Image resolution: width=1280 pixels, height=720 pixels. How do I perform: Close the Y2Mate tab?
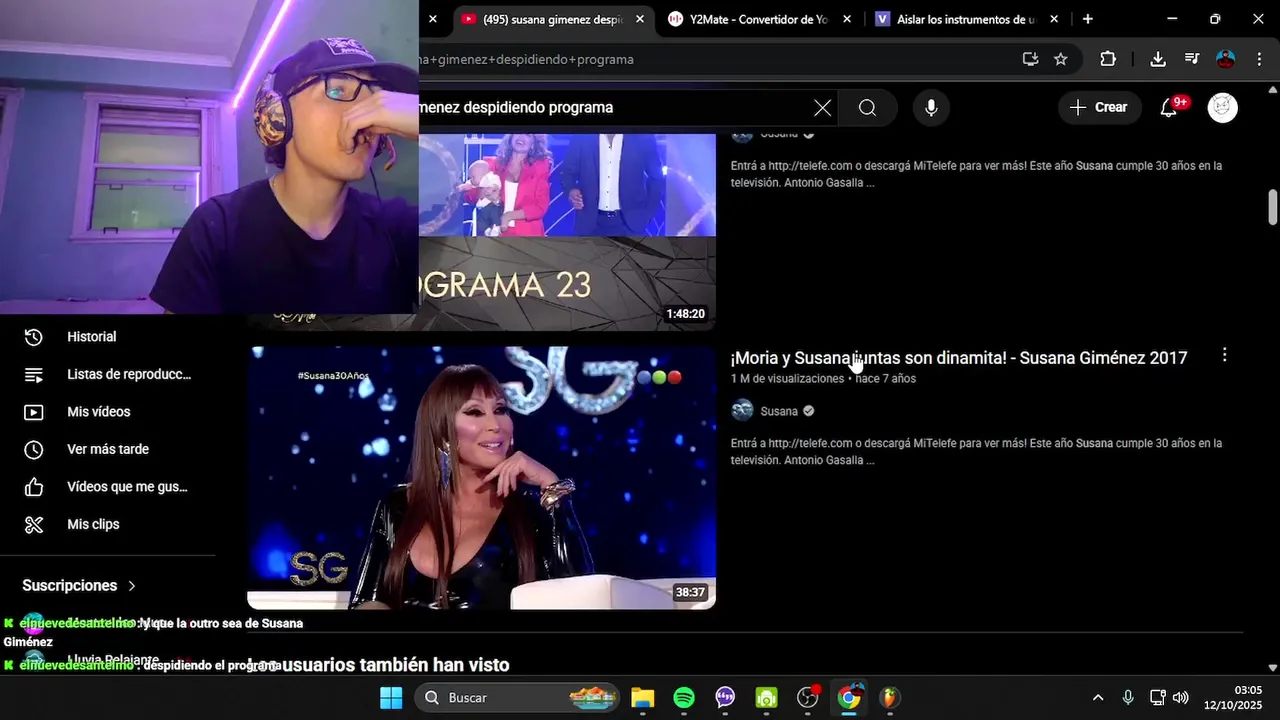[x=847, y=19]
